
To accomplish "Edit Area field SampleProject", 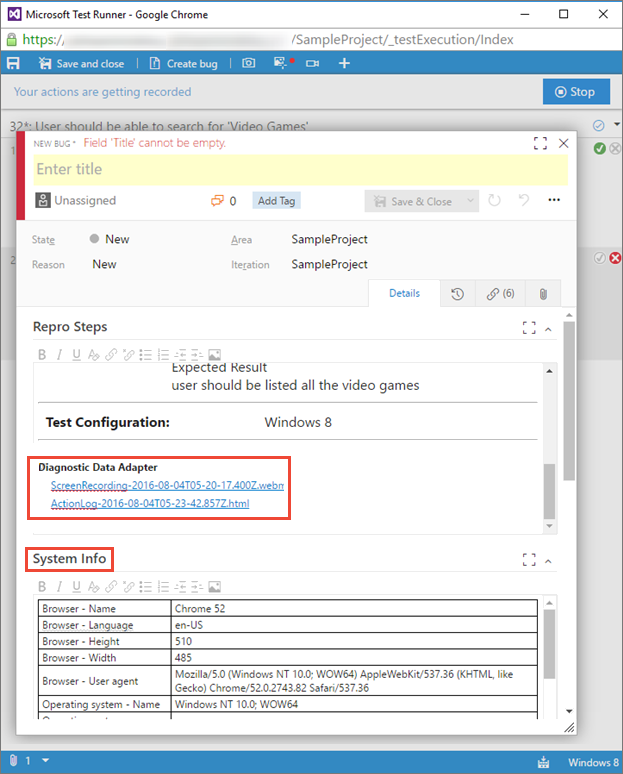I will 329,239.
